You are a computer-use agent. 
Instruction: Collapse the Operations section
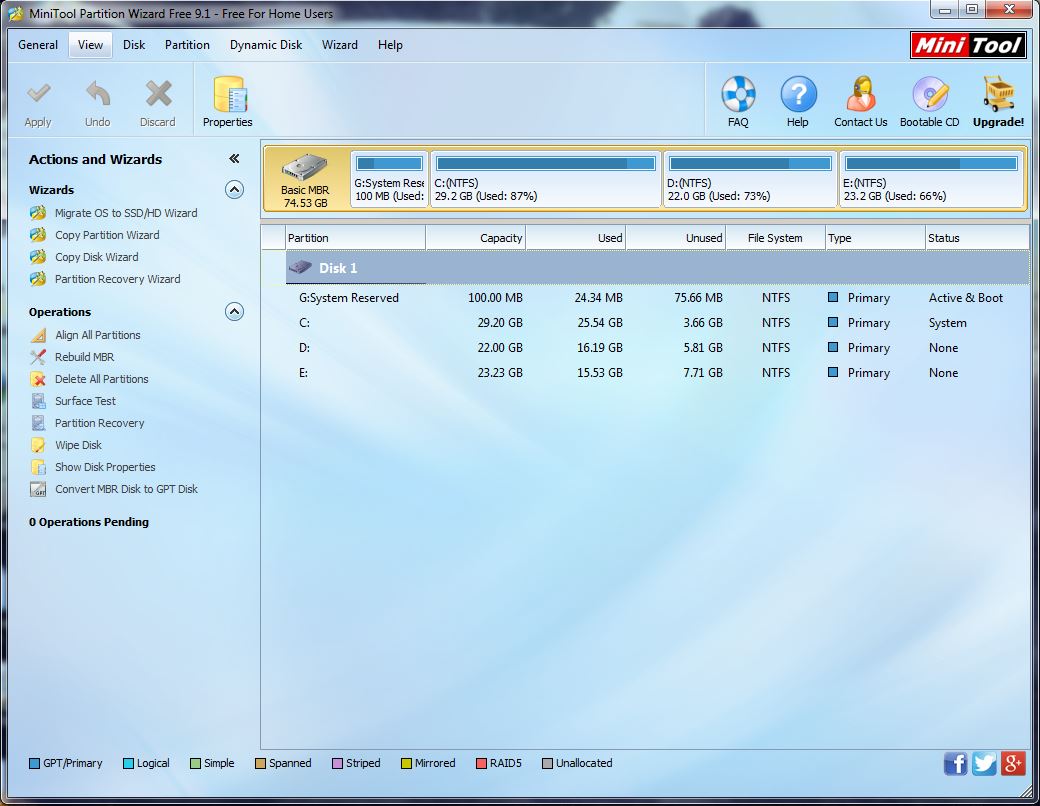tap(234, 312)
